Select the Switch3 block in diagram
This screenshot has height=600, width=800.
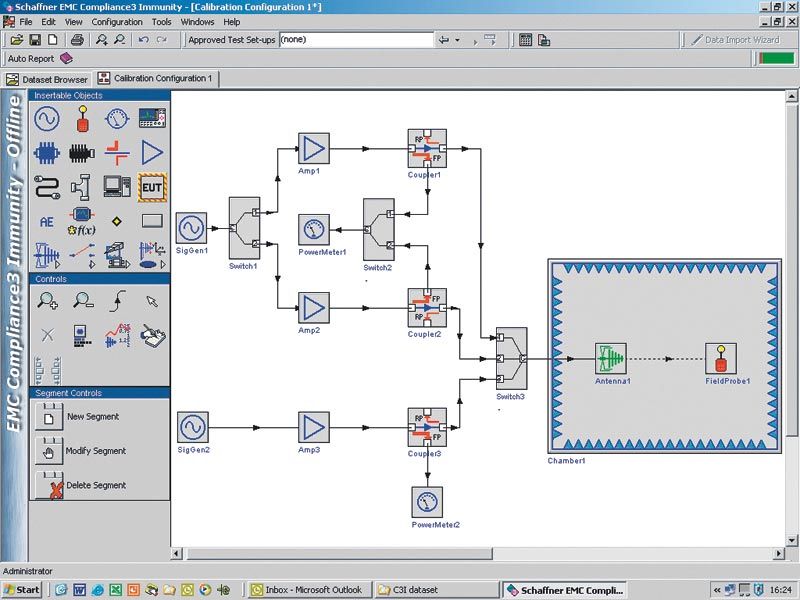tap(512, 359)
